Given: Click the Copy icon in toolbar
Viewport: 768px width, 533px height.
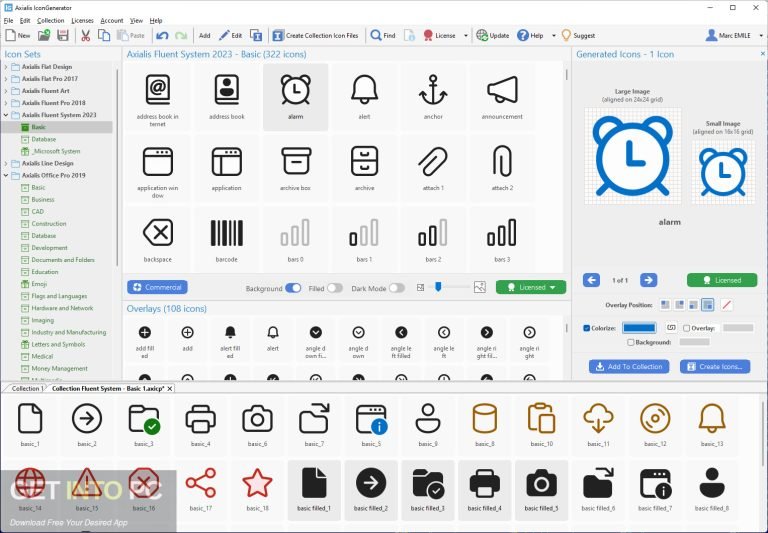Looking at the screenshot, I should (104, 35).
